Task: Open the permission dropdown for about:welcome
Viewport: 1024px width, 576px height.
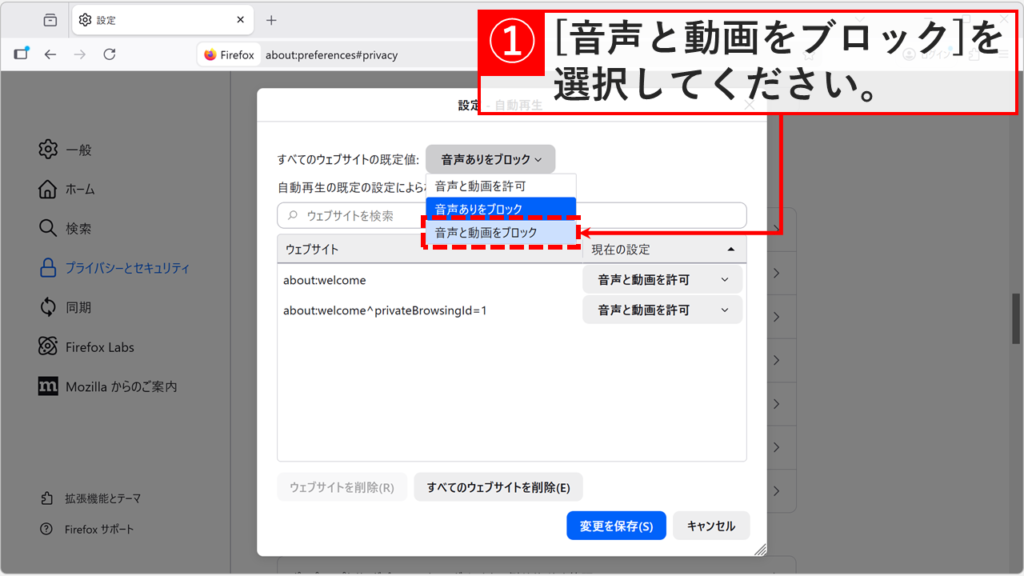Action: [662, 280]
